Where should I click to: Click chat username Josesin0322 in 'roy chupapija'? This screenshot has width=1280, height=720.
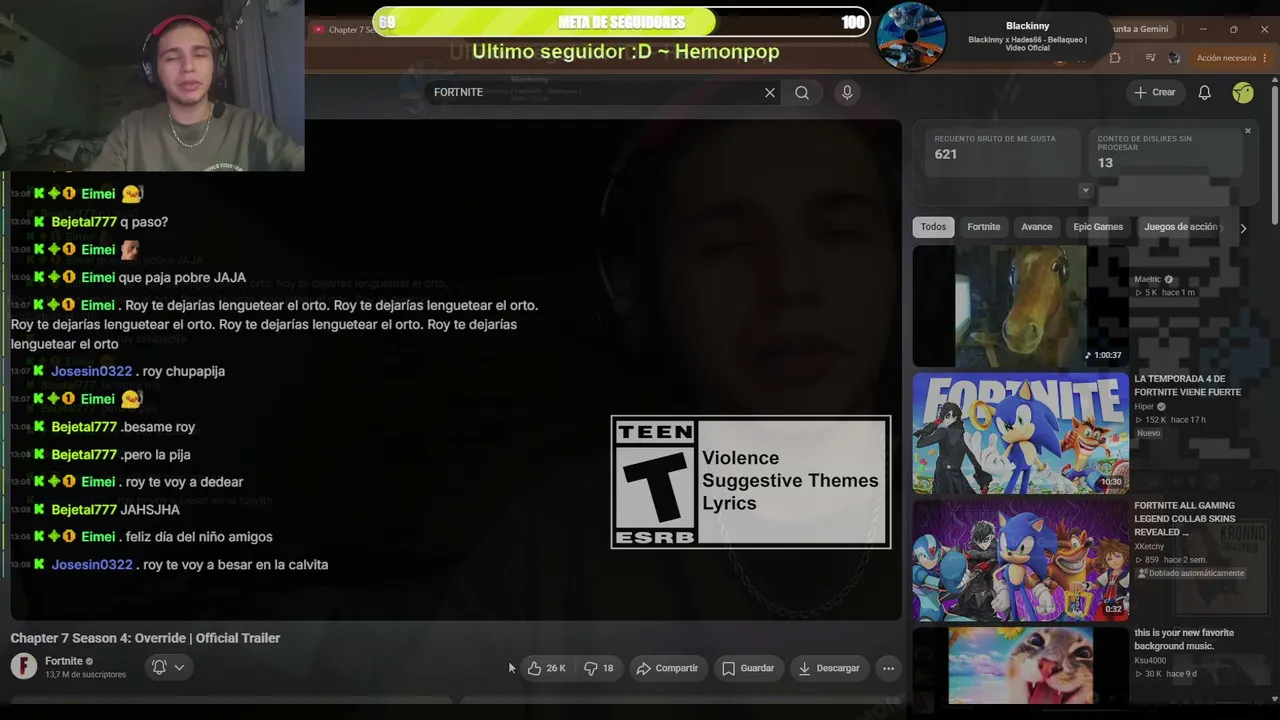(x=91, y=371)
